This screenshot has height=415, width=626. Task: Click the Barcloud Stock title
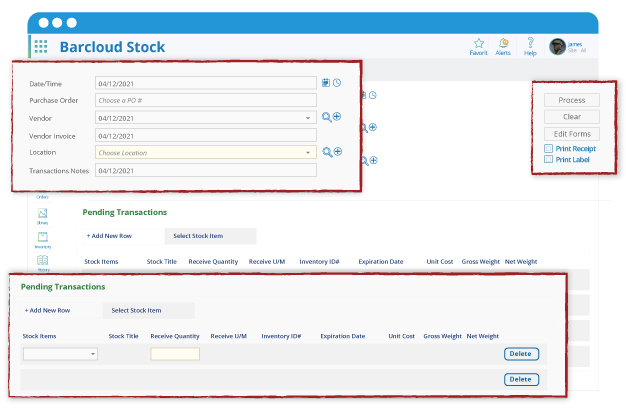click(112, 47)
